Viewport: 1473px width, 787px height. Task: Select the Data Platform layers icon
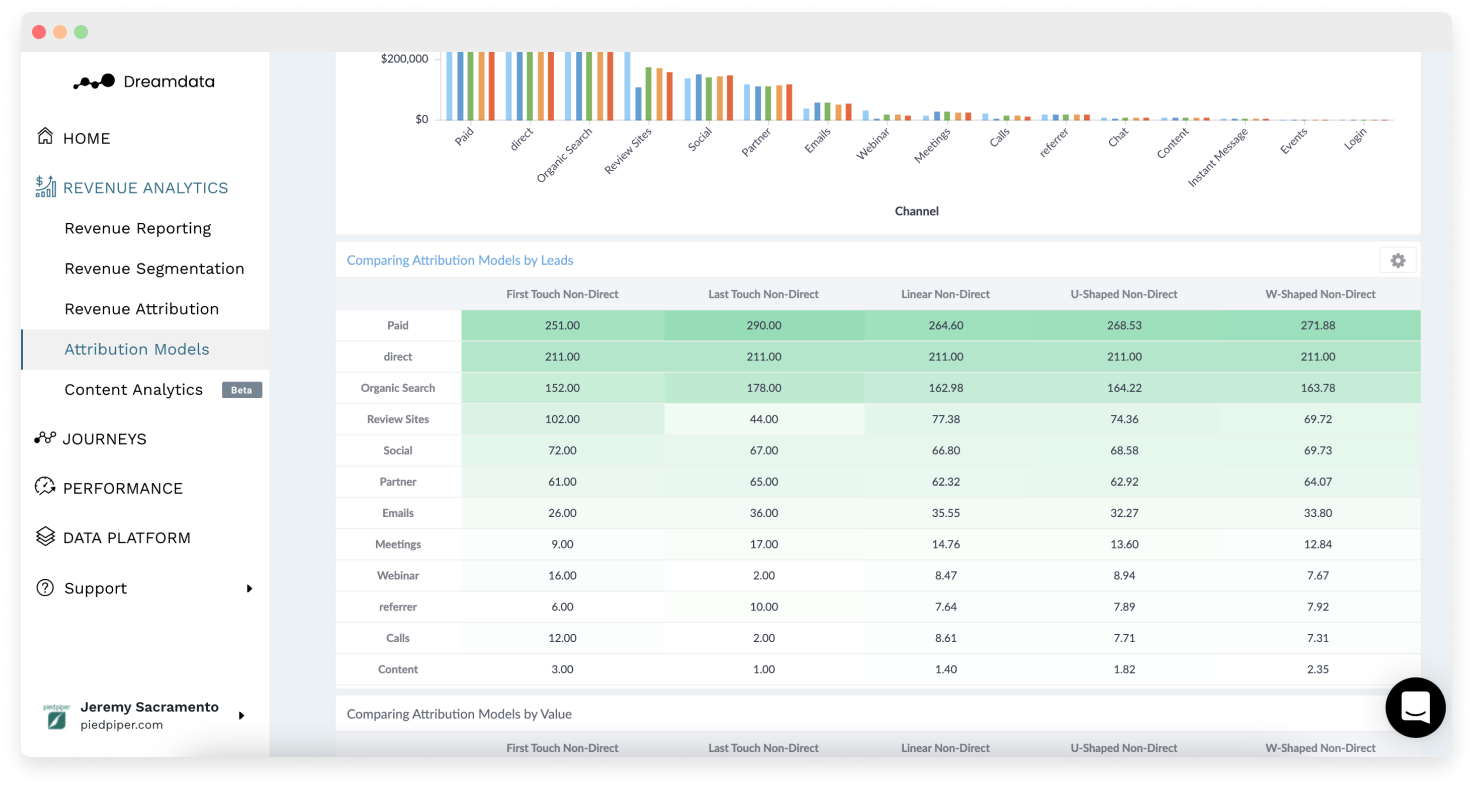coord(44,537)
